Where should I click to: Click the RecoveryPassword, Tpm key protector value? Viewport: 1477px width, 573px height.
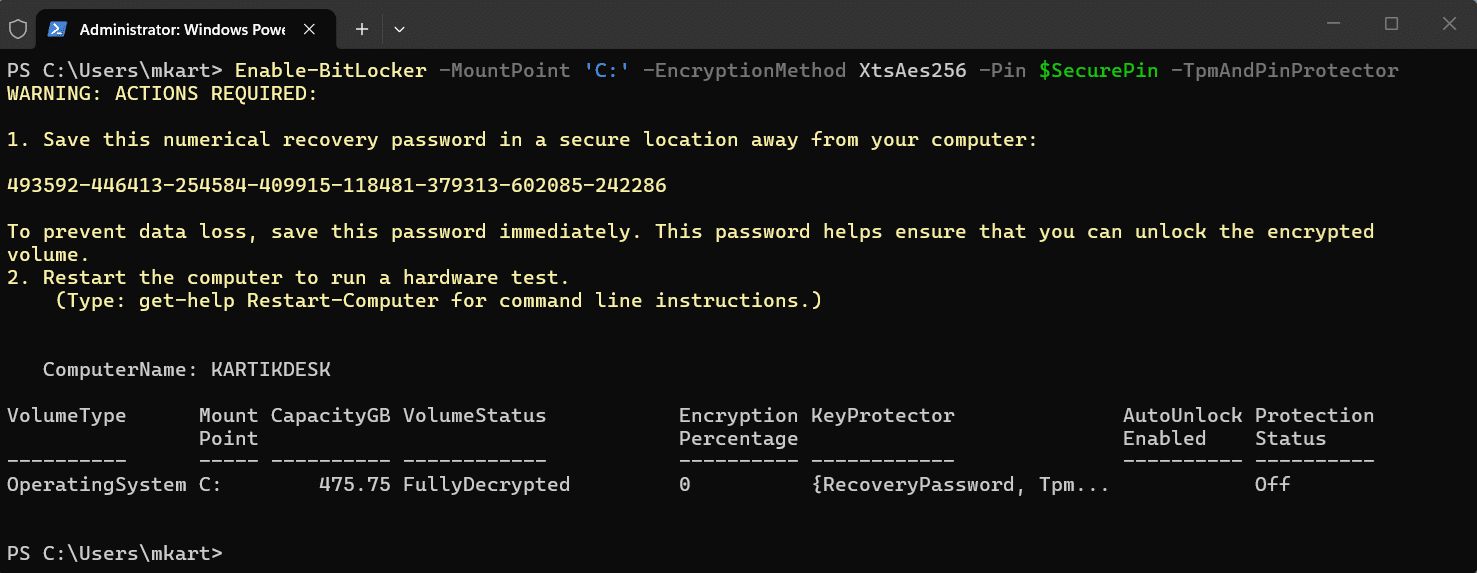pyautogui.click(x=960, y=485)
